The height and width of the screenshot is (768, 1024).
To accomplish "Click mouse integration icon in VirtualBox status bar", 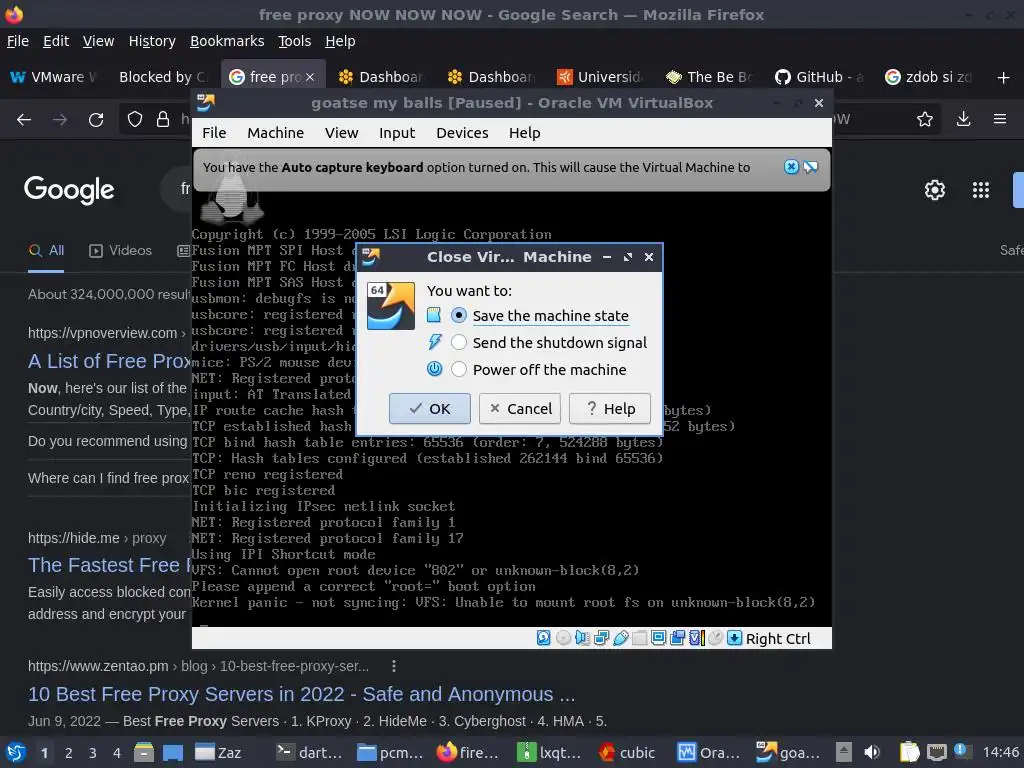I will pos(716,638).
